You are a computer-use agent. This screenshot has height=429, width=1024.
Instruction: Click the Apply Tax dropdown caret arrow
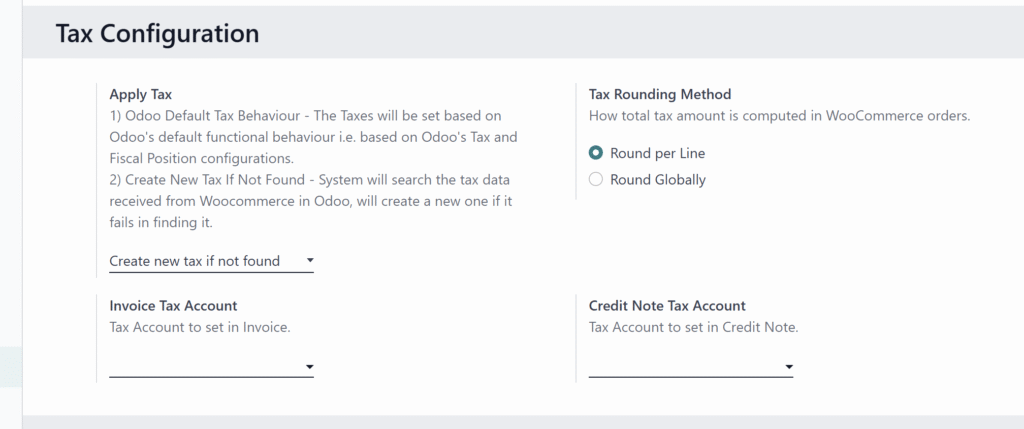click(x=309, y=261)
